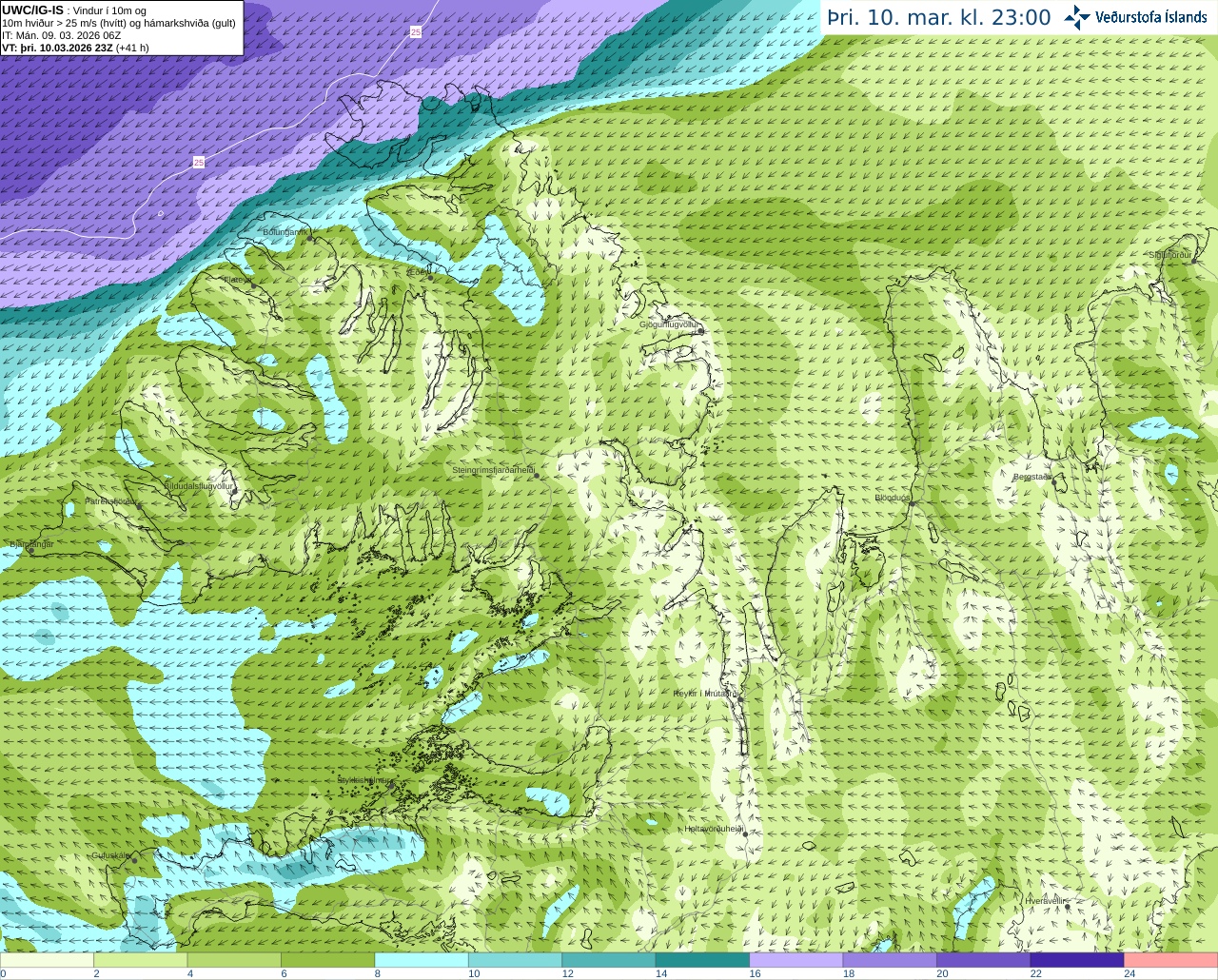
Task: Click the Holtavörðuheiði station label
Action: pyautogui.click(x=714, y=829)
